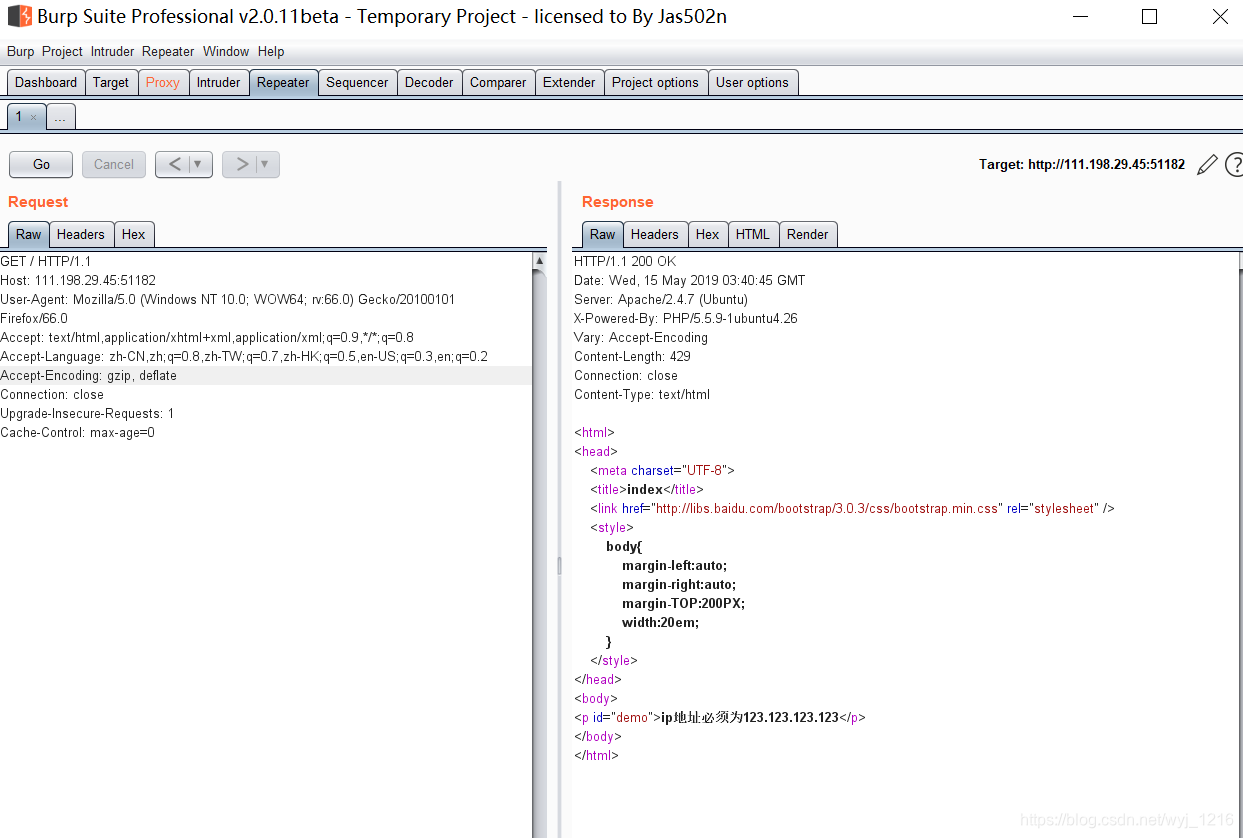Select the Response Hex tab
The height and width of the screenshot is (838, 1243).
[708, 234]
